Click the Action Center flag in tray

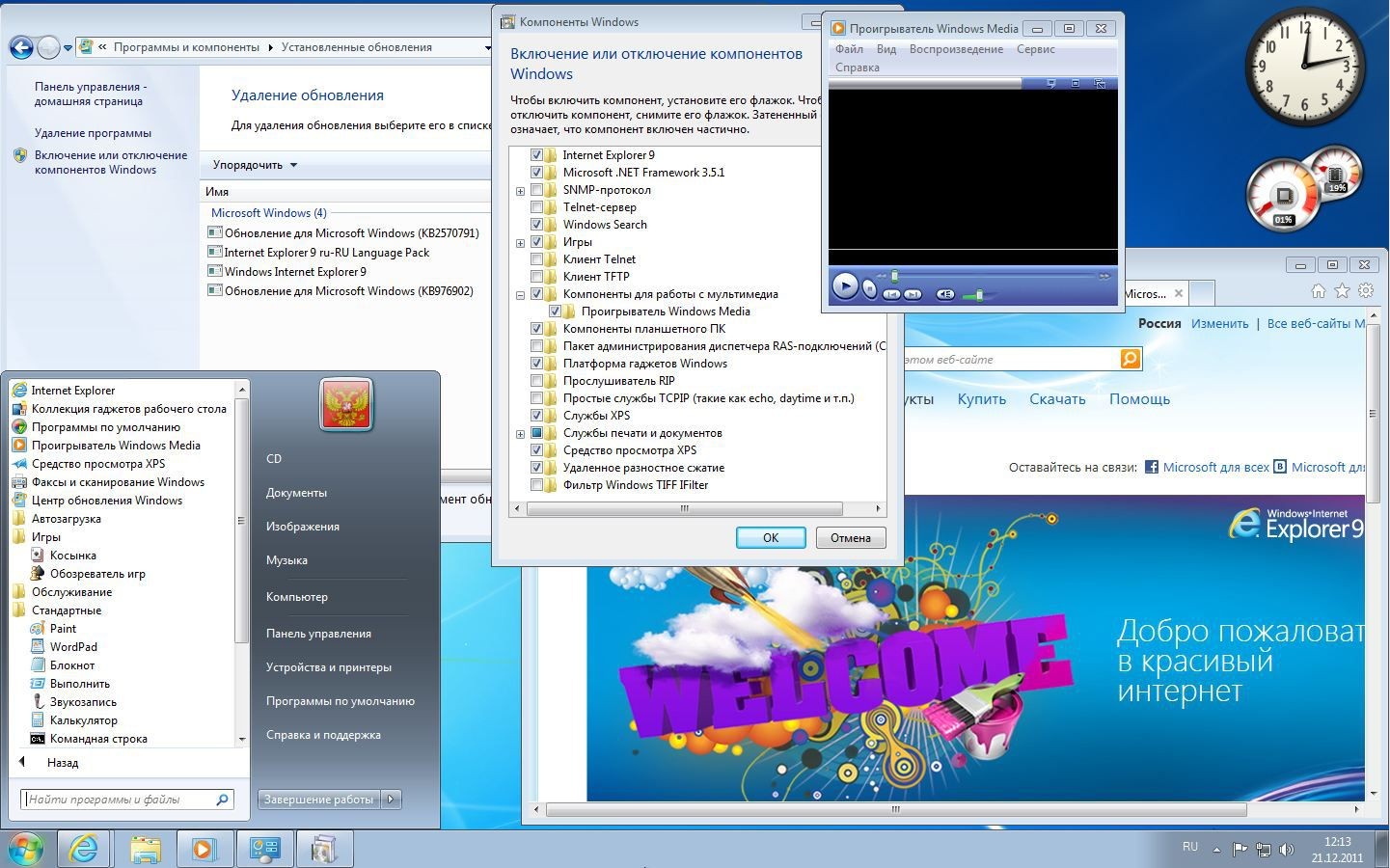[1240, 850]
